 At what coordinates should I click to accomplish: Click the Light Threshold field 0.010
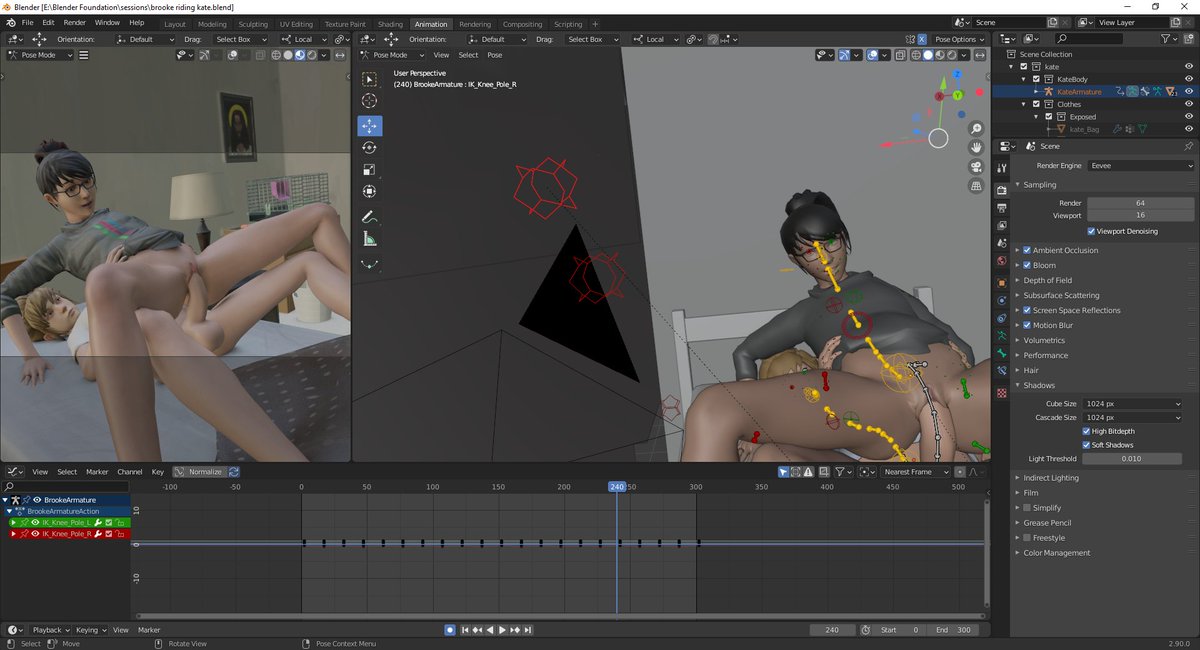click(1132, 459)
